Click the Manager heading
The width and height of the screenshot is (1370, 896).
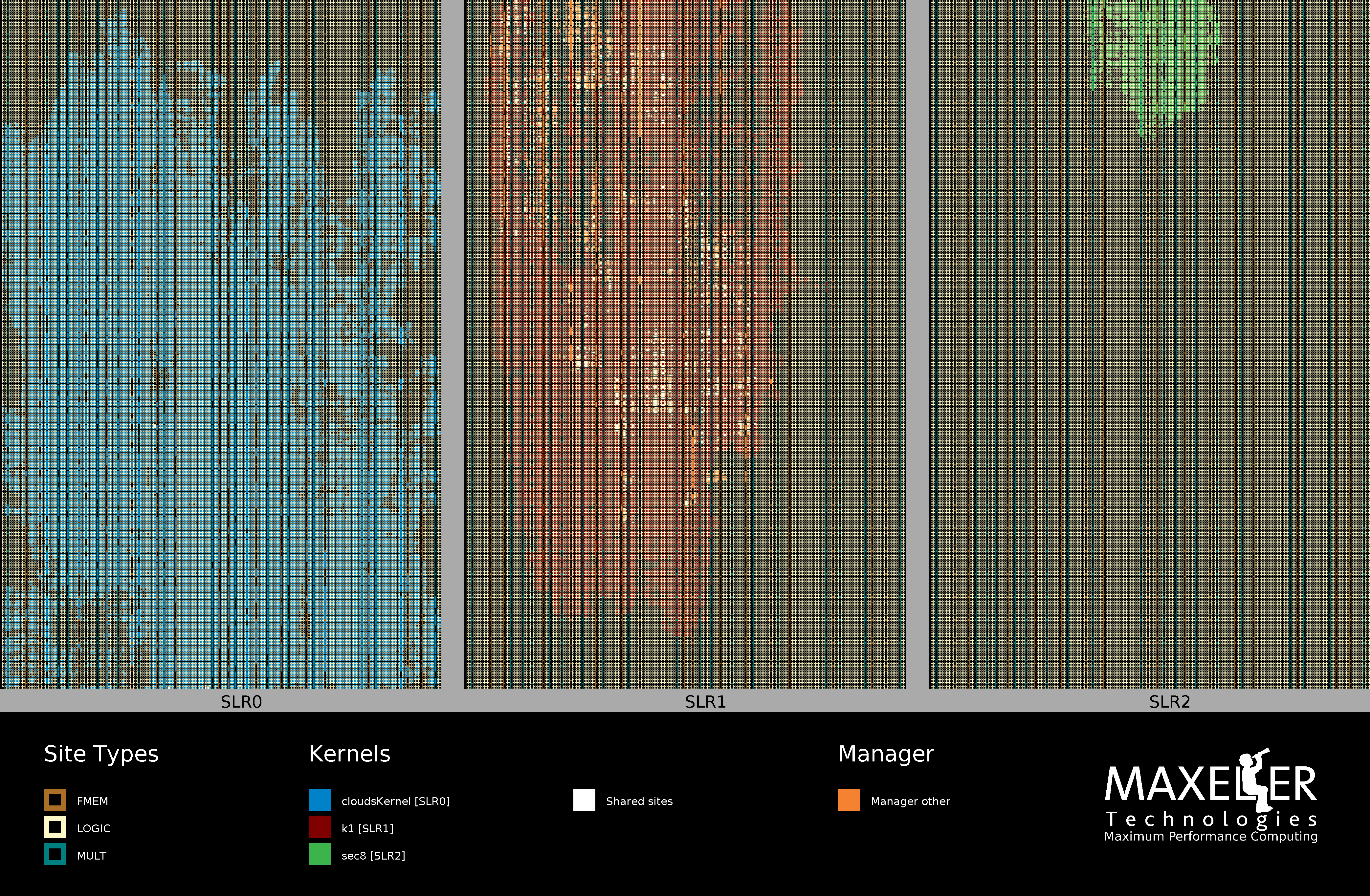click(x=886, y=754)
